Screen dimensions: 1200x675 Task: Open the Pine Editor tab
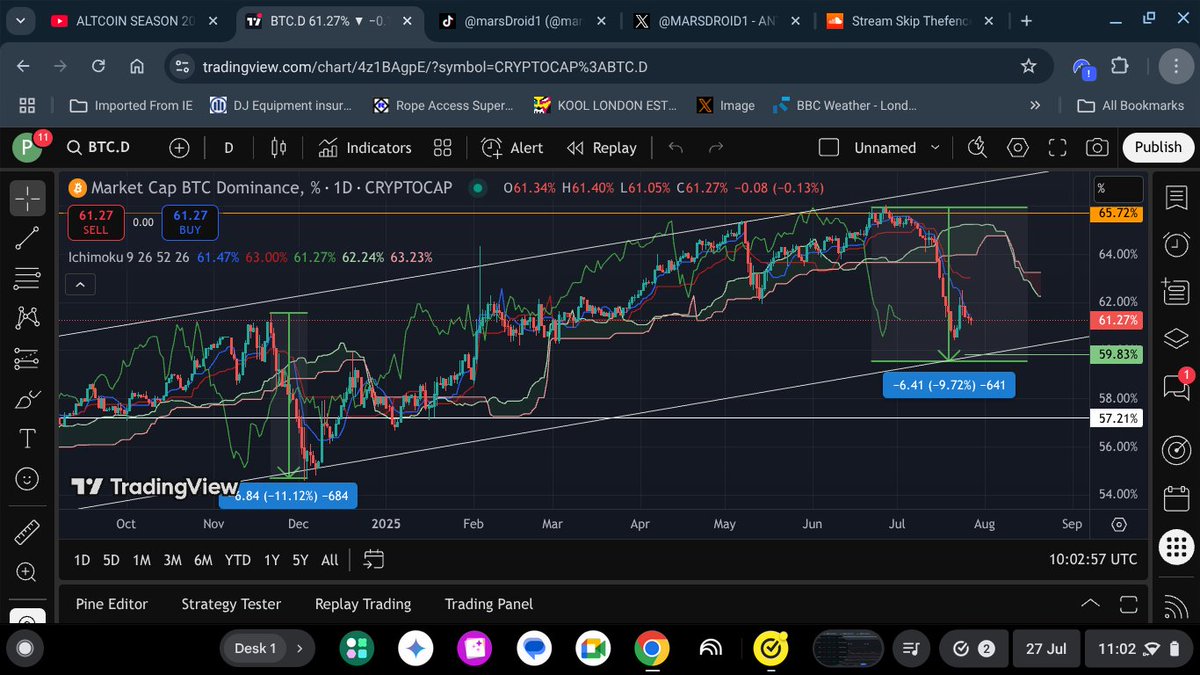pyautogui.click(x=112, y=604)
